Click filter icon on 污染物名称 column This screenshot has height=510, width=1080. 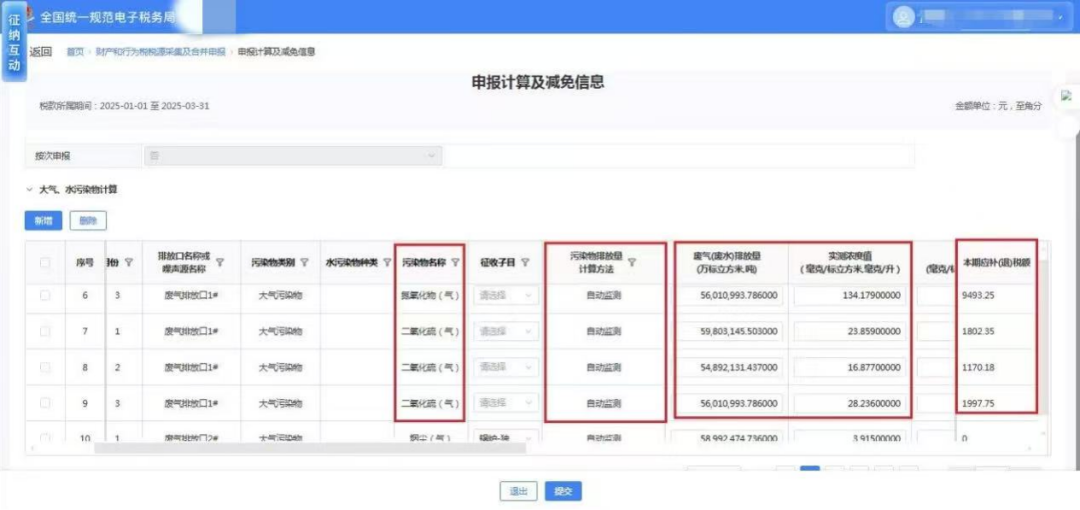[455, 263]
